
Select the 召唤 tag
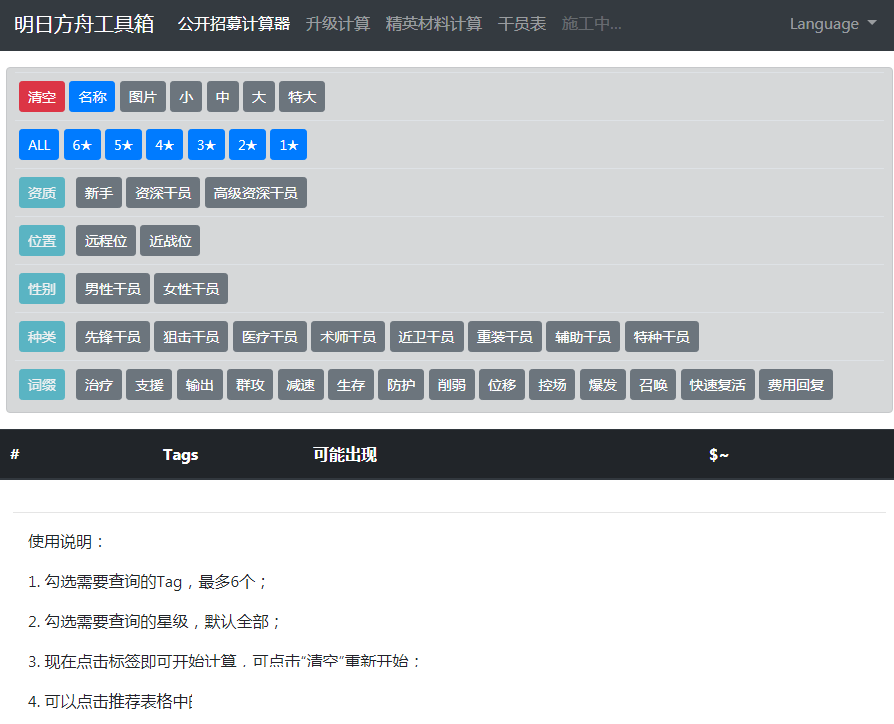[653, 385]
